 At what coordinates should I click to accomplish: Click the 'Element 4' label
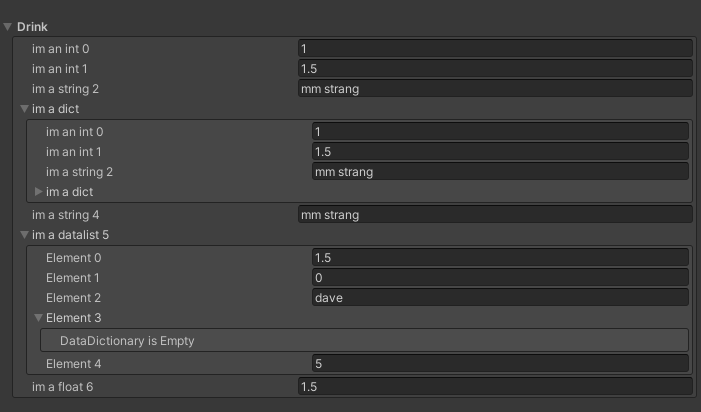(x=73, y=364)
